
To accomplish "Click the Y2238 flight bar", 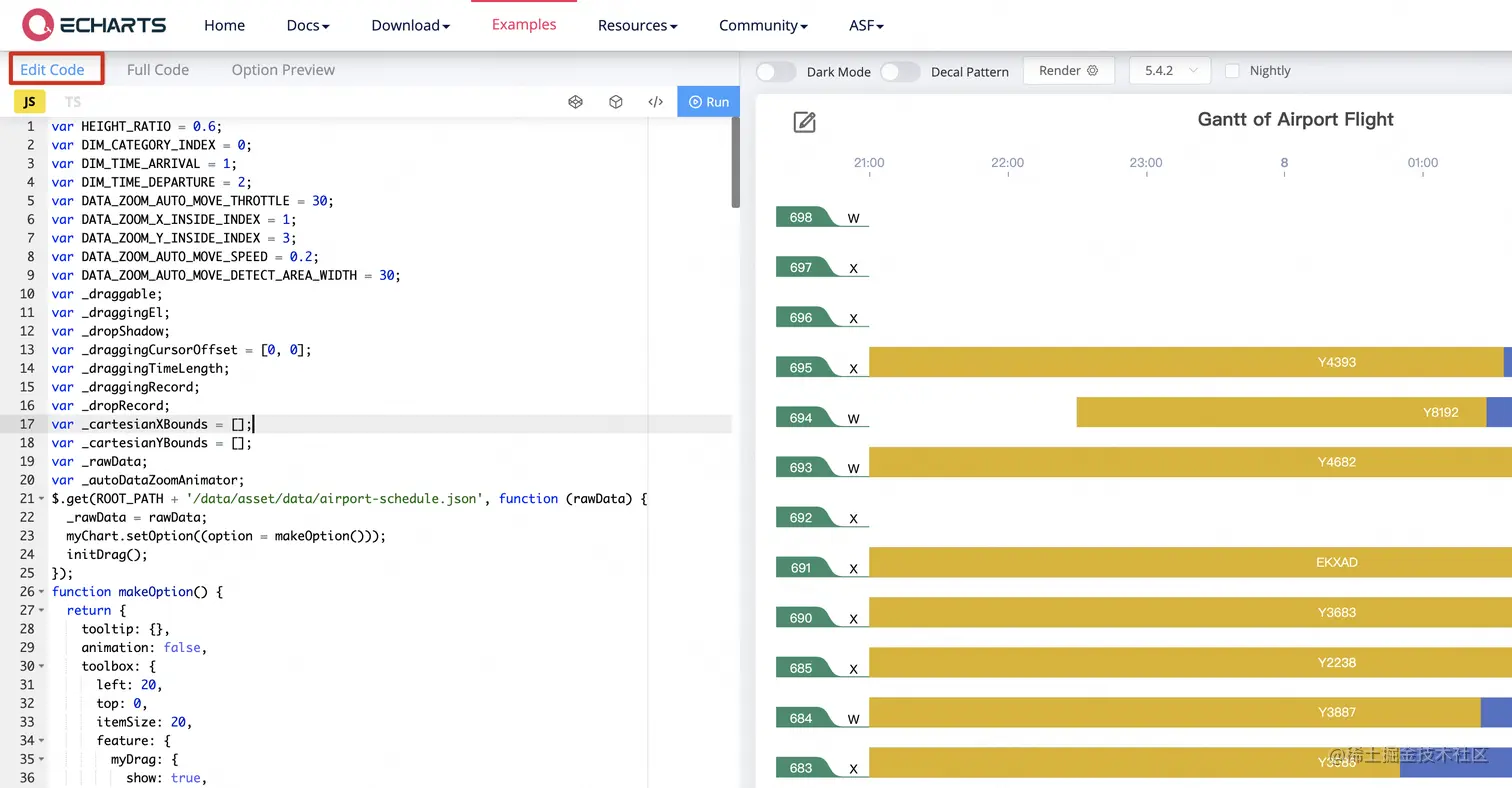I will pos(1190,662).
